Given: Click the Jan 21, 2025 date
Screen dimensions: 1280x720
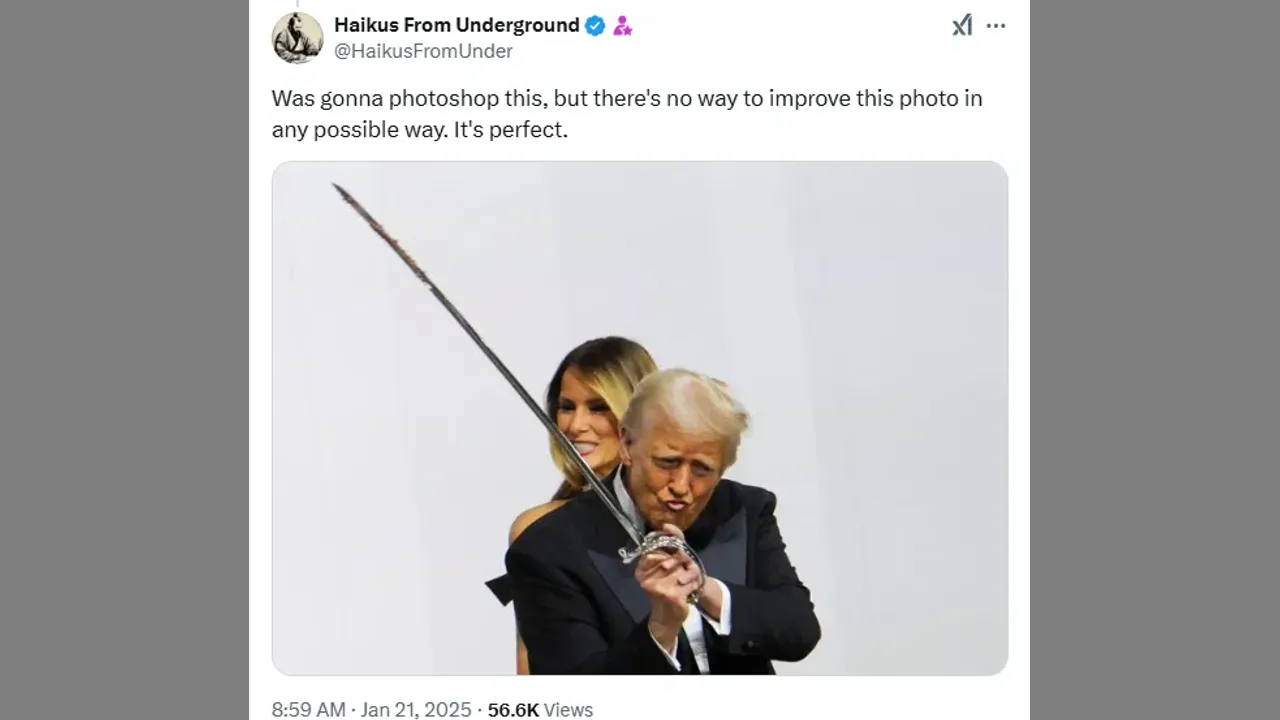Looking at the screenshot, I should (416, 710).
